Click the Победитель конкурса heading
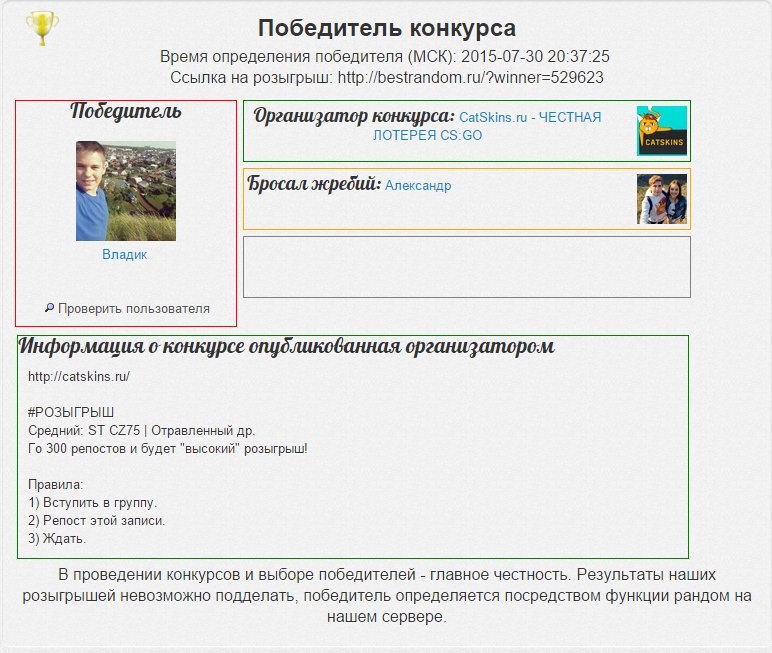Viewport: 772px width, 653px height. pos(387,28)
